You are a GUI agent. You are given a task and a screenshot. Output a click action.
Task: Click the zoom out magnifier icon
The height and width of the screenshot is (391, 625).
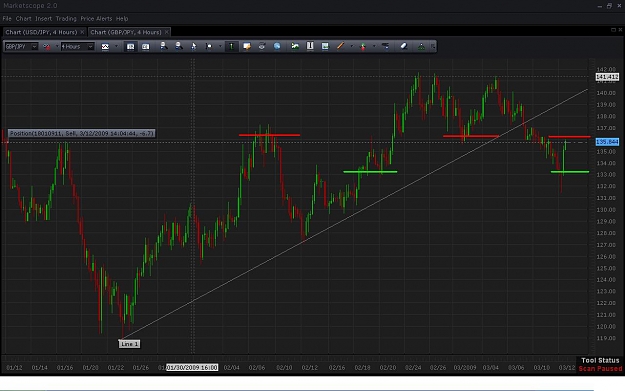pyautogui.click(x=179, y=46)
